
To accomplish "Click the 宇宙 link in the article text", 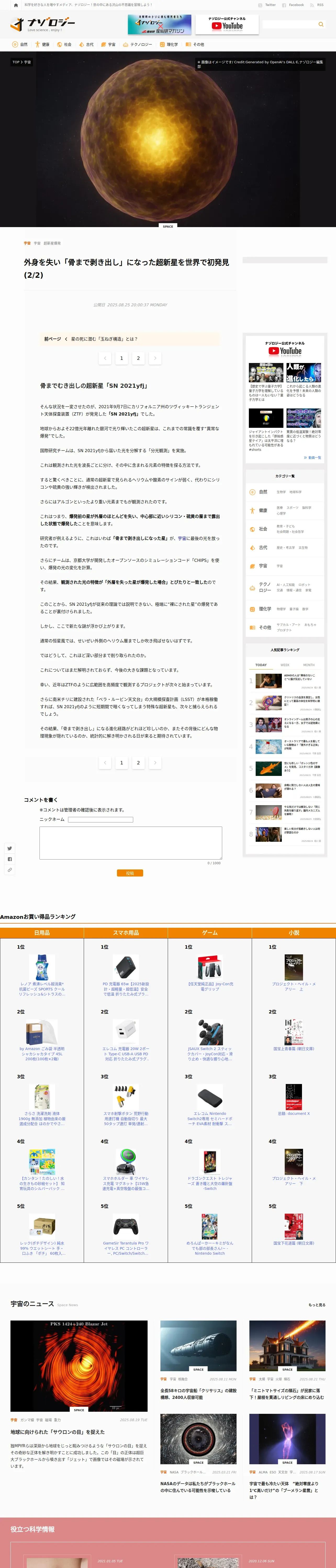I will pos(182,538).
